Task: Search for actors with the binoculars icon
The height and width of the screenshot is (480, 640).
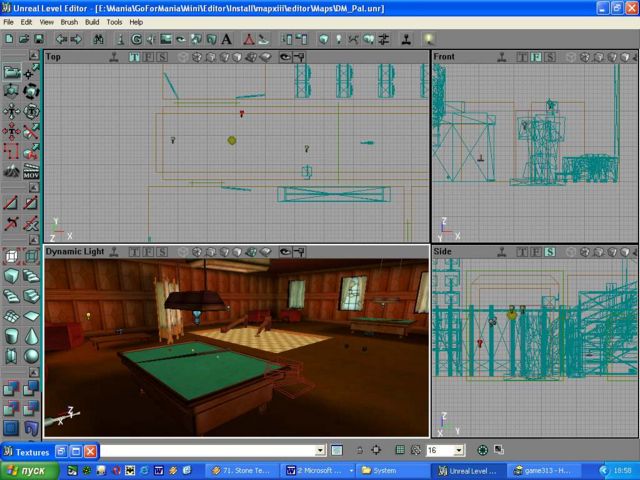Action: tap(98, 39)
